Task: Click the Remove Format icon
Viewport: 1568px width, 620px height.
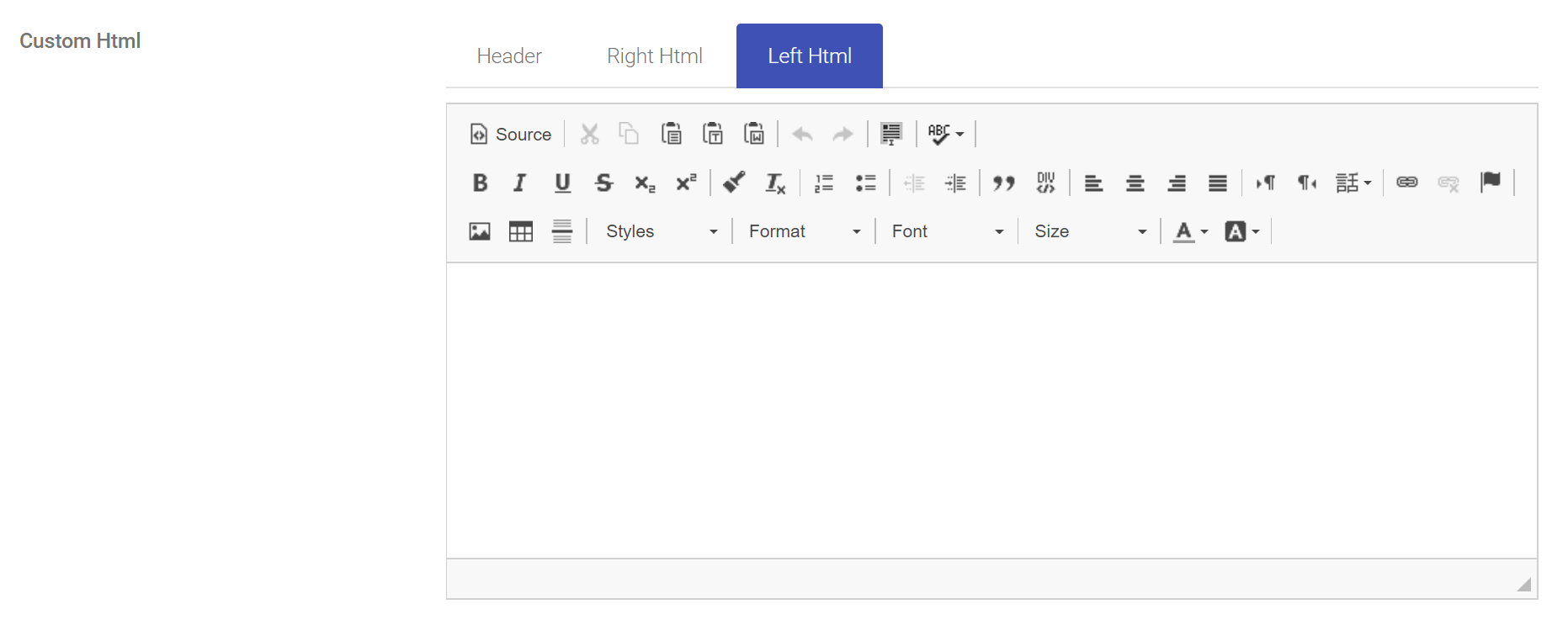Action: point(775,183)
